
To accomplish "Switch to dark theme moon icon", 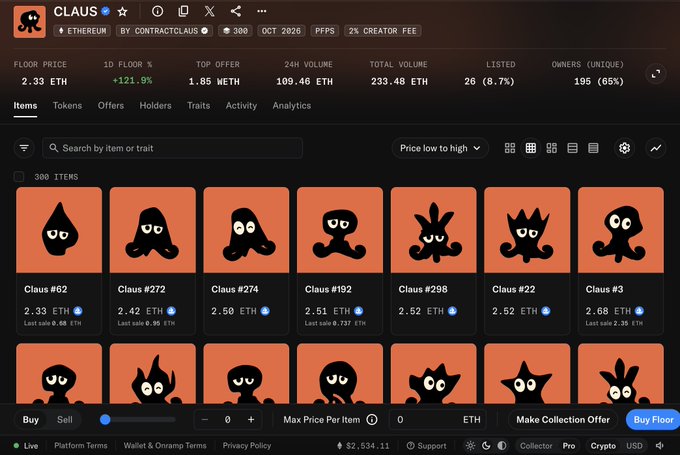I will click(x=486, y=445).
